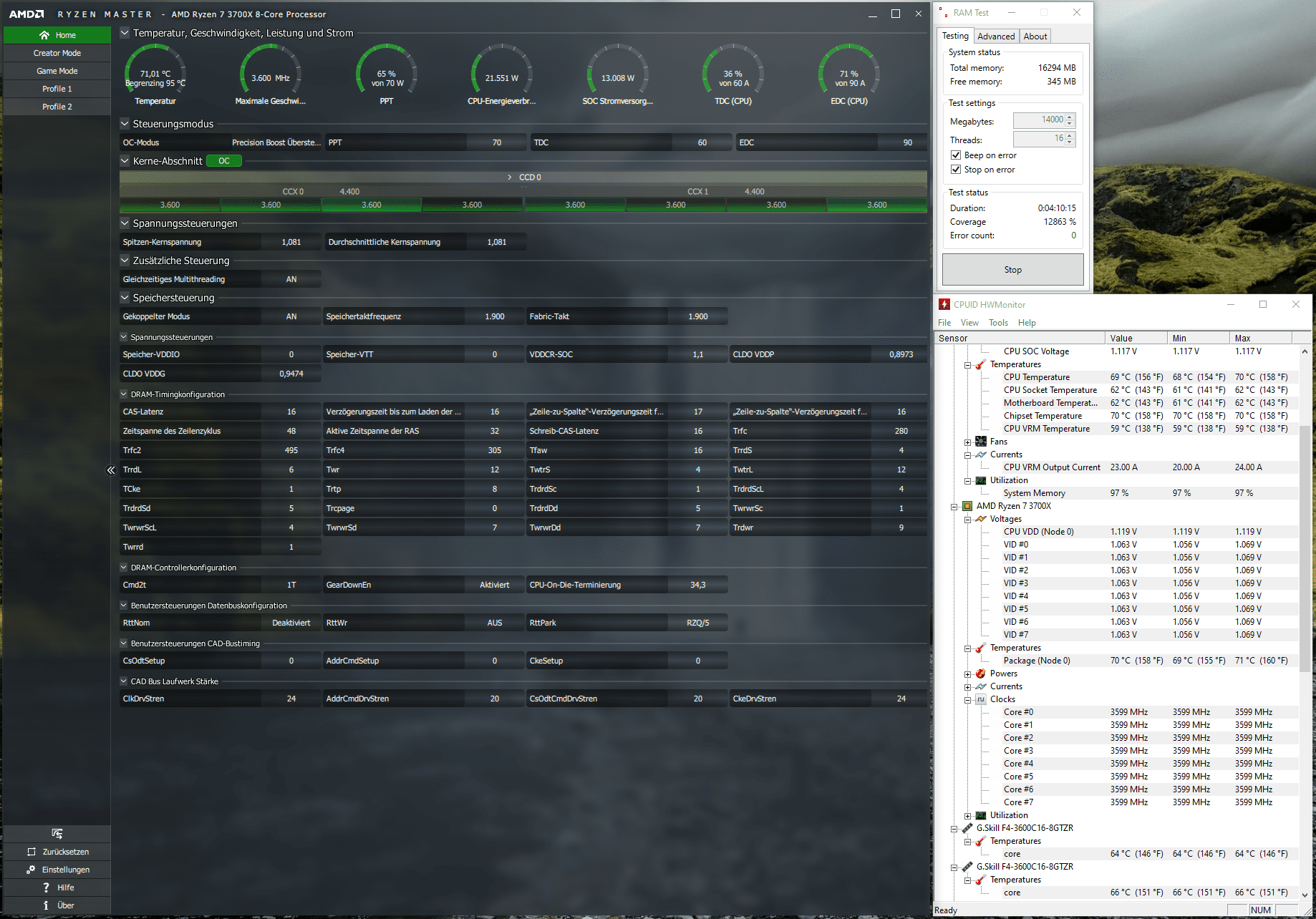Click the Home icon in Ryzen Master sidebar

(44, 35)
